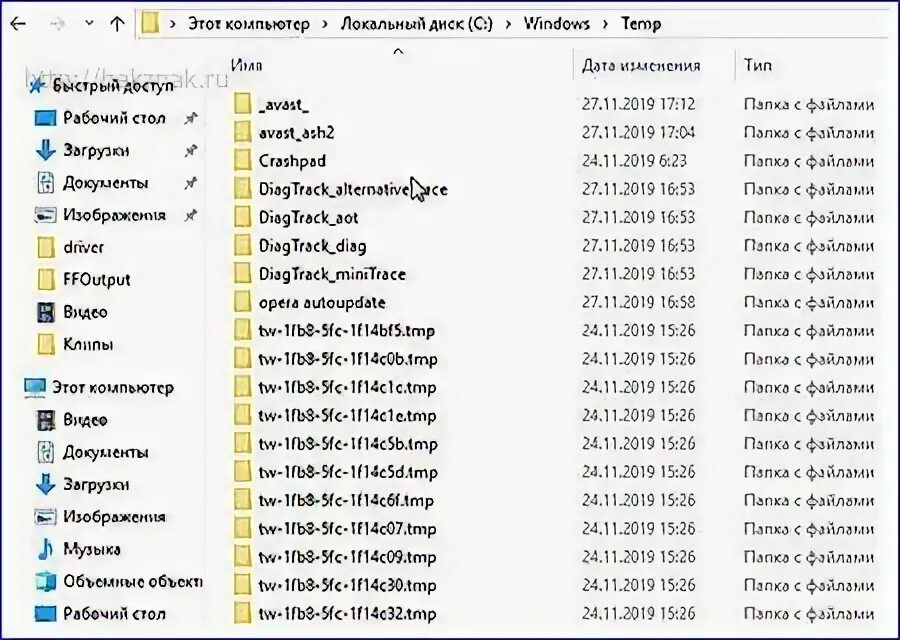Click pin icon beside pinned 'Загрузки'
The height and width of the screenshot is (640, 900).
(190, 151)
